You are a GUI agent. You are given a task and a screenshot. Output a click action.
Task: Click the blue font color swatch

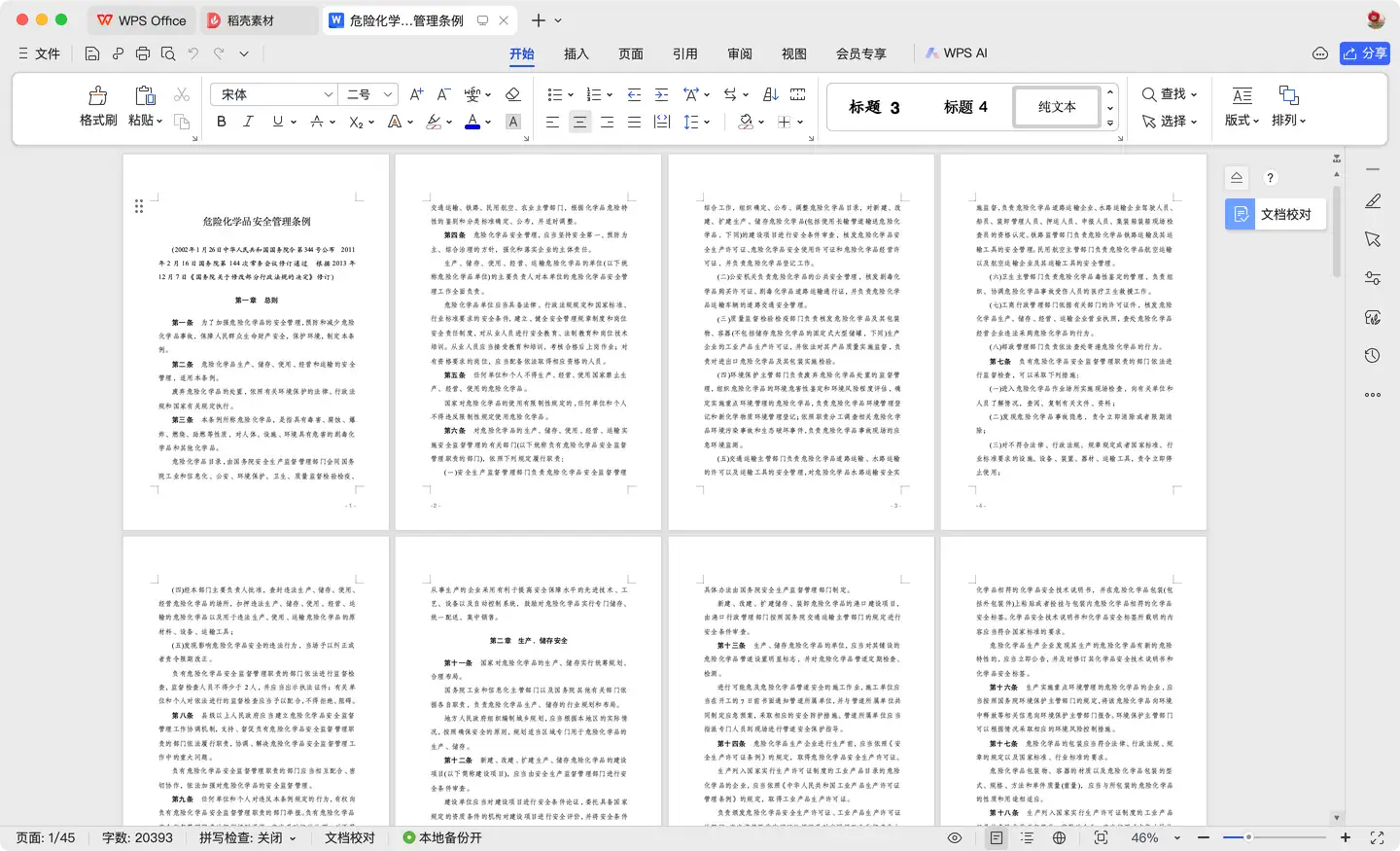tap(472, 122)
